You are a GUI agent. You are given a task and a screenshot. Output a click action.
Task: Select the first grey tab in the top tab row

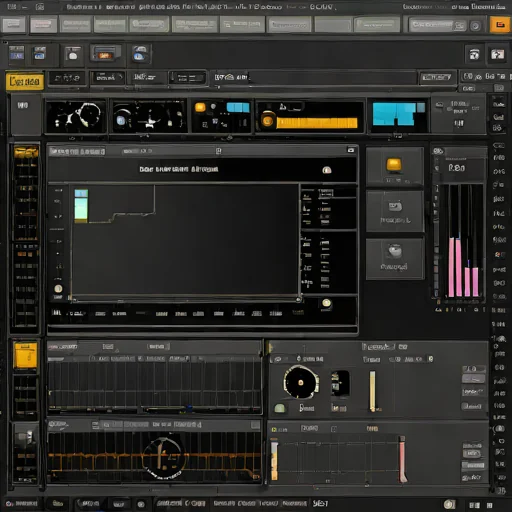point(14,24)
